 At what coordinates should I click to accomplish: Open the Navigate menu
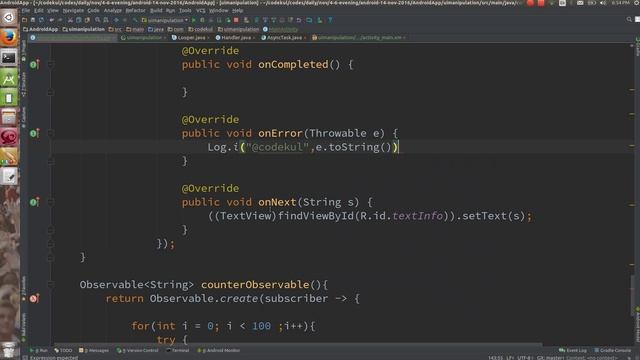click(73, 10)
